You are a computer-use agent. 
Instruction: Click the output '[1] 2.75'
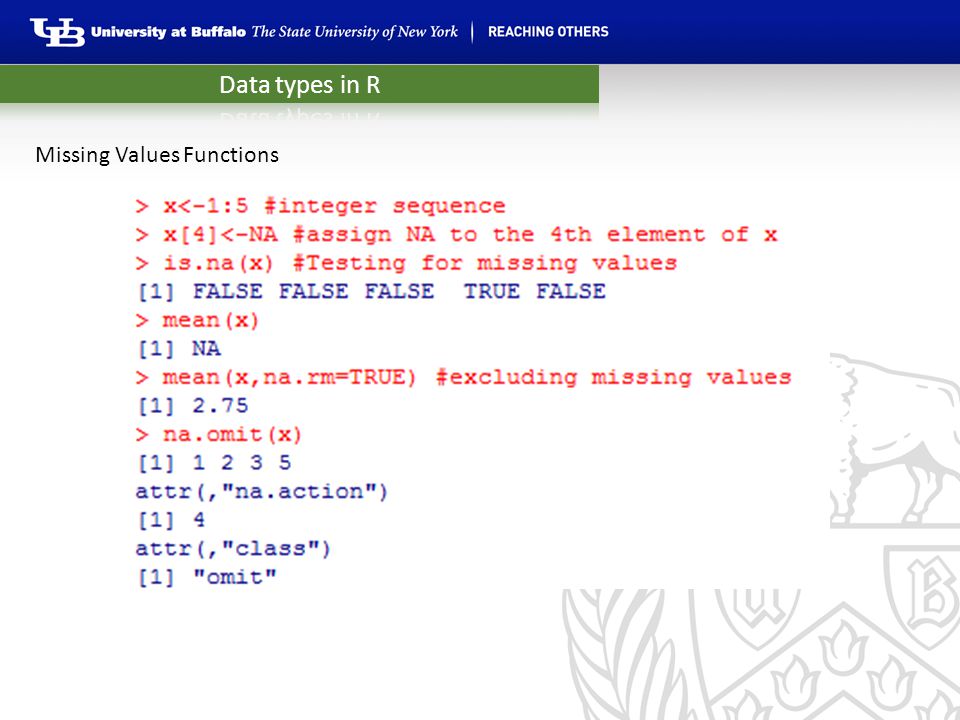pyautogui.click(x=193, y=406)
